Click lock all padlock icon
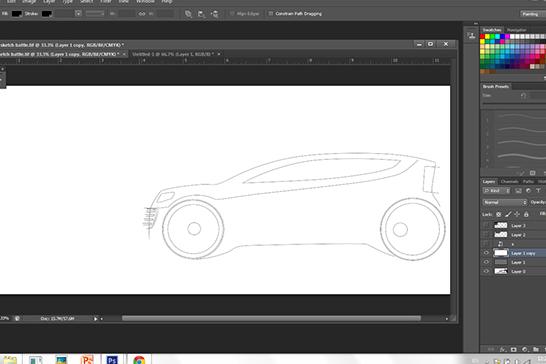The image size is (546, 364). 526,214
